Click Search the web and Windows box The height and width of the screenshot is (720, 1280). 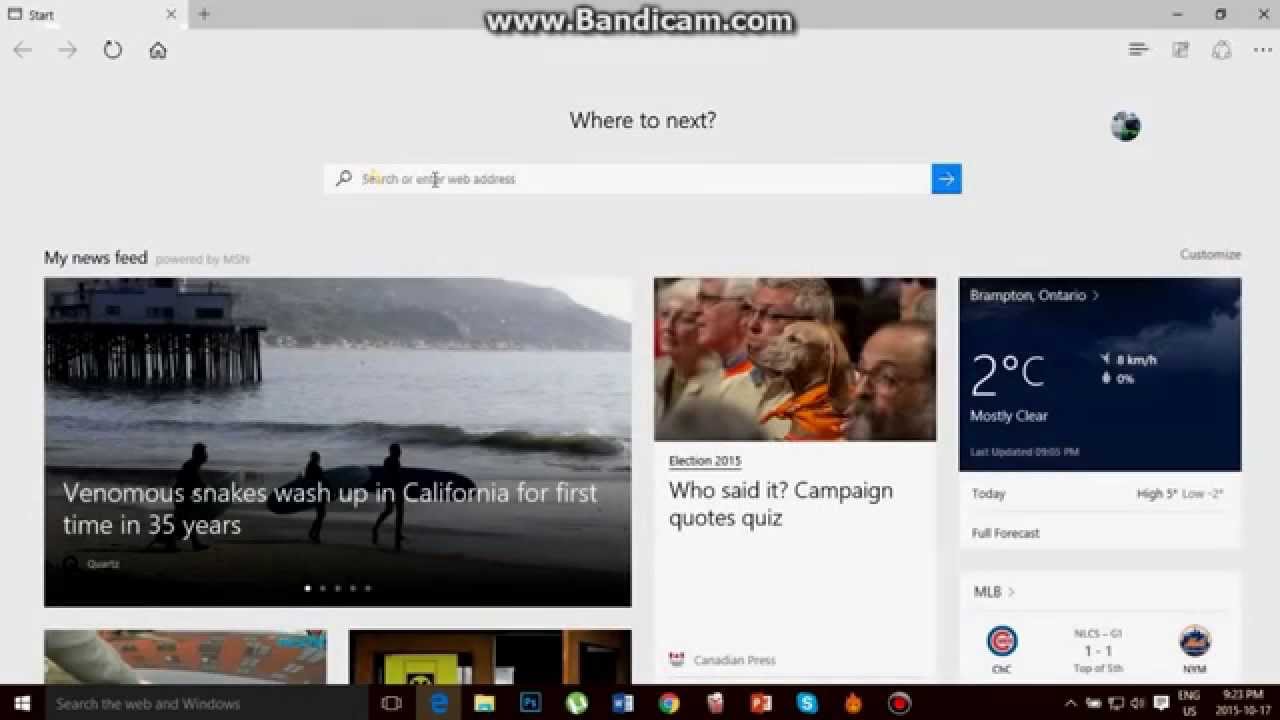pos(208,703)
